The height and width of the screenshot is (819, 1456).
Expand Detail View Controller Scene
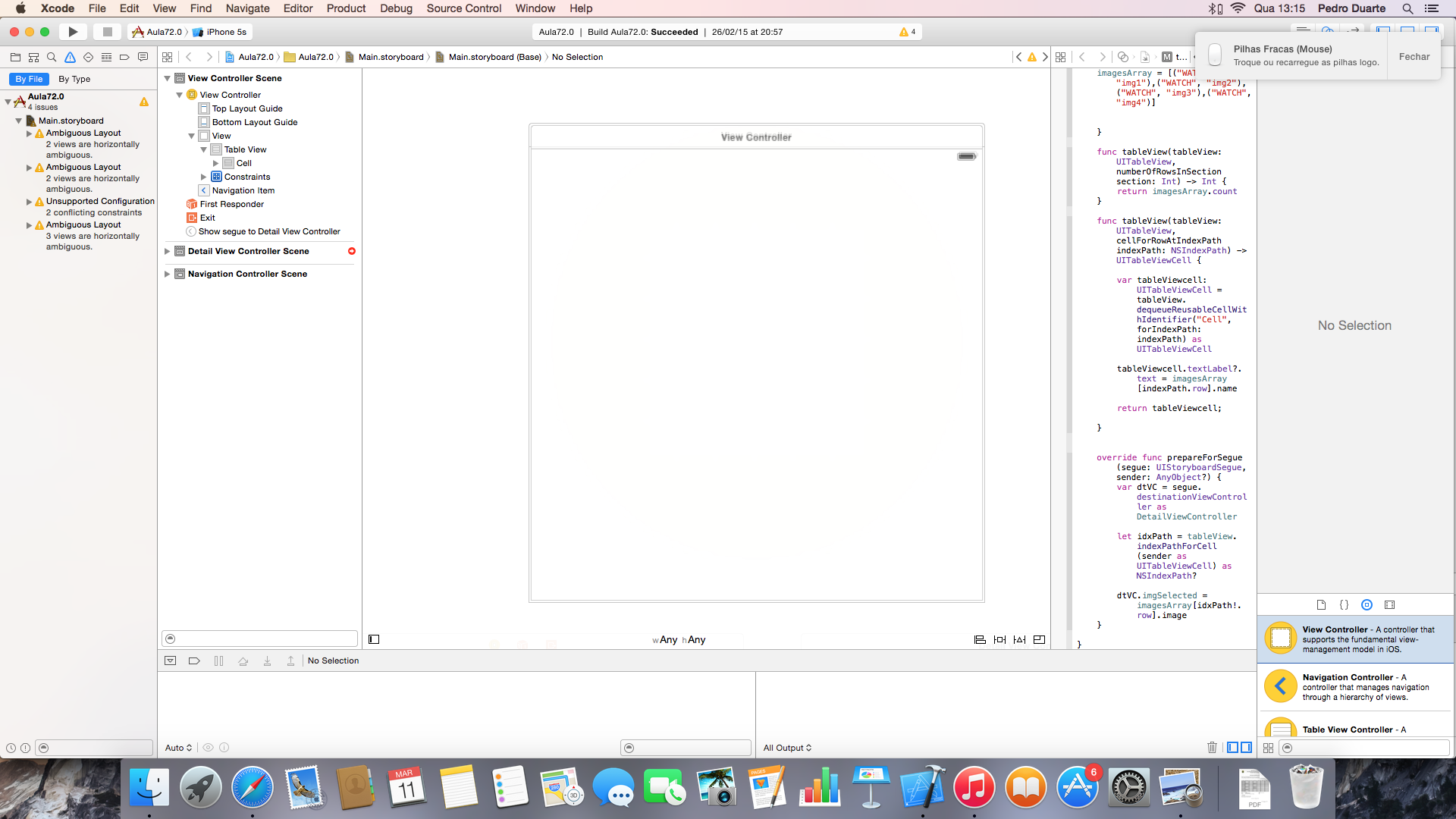tap(168, 251)
